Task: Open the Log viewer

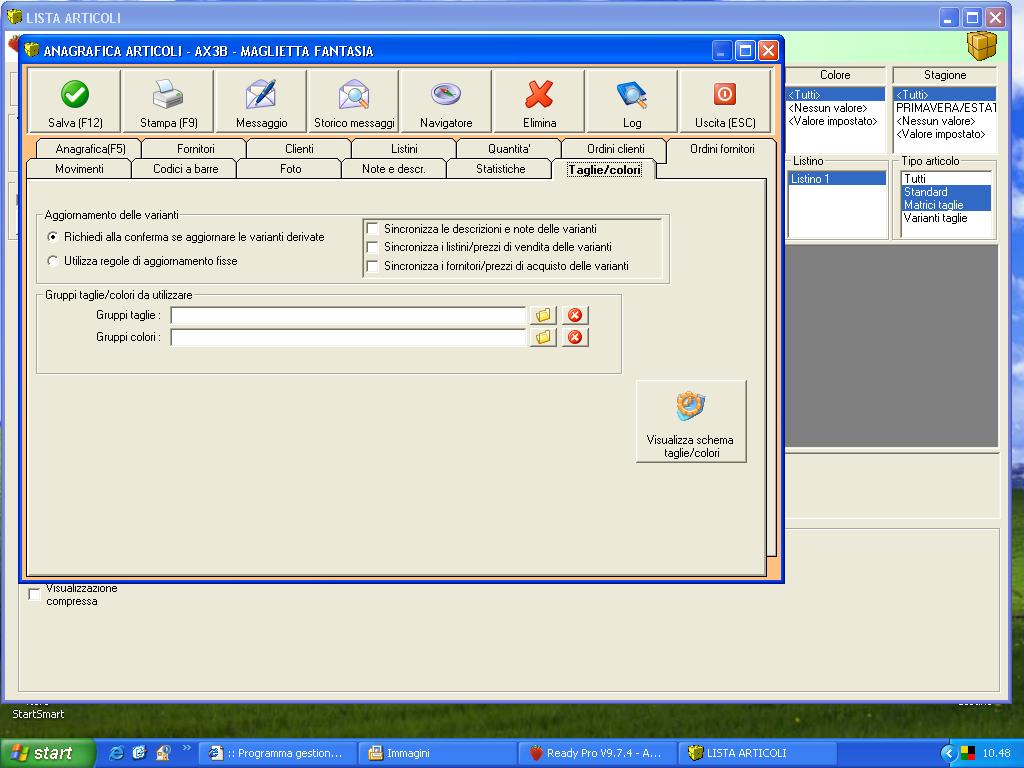Action: point(632,101)
